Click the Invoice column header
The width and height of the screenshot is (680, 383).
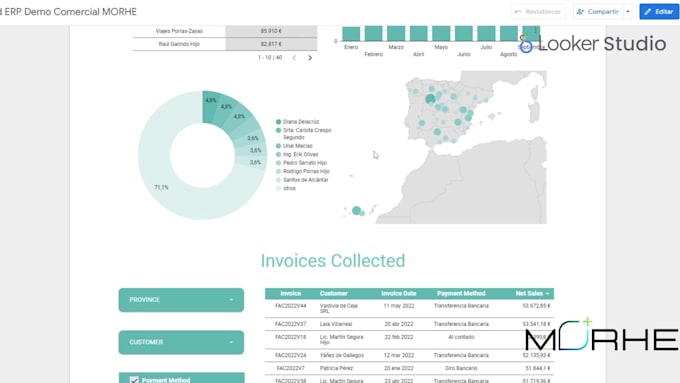[291, 294]
